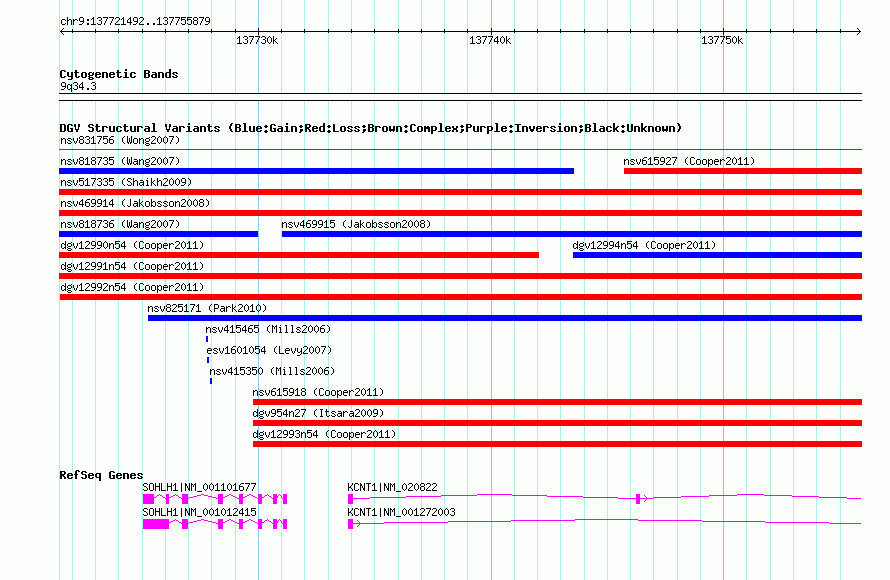Select the nsv818735 (Wang2007) blue gain bar
This screenshot has width=890, height=580.
coord(316,171)
